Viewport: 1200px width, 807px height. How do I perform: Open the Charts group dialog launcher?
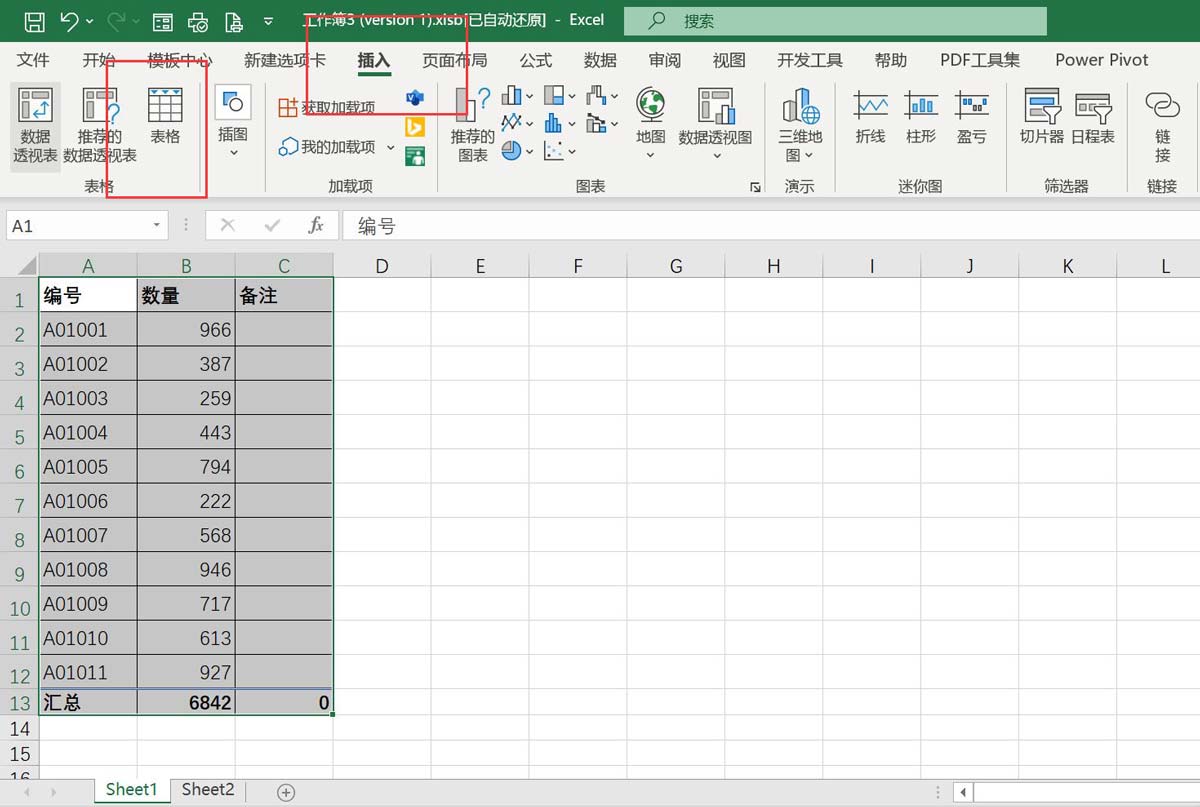coord(755,186)
